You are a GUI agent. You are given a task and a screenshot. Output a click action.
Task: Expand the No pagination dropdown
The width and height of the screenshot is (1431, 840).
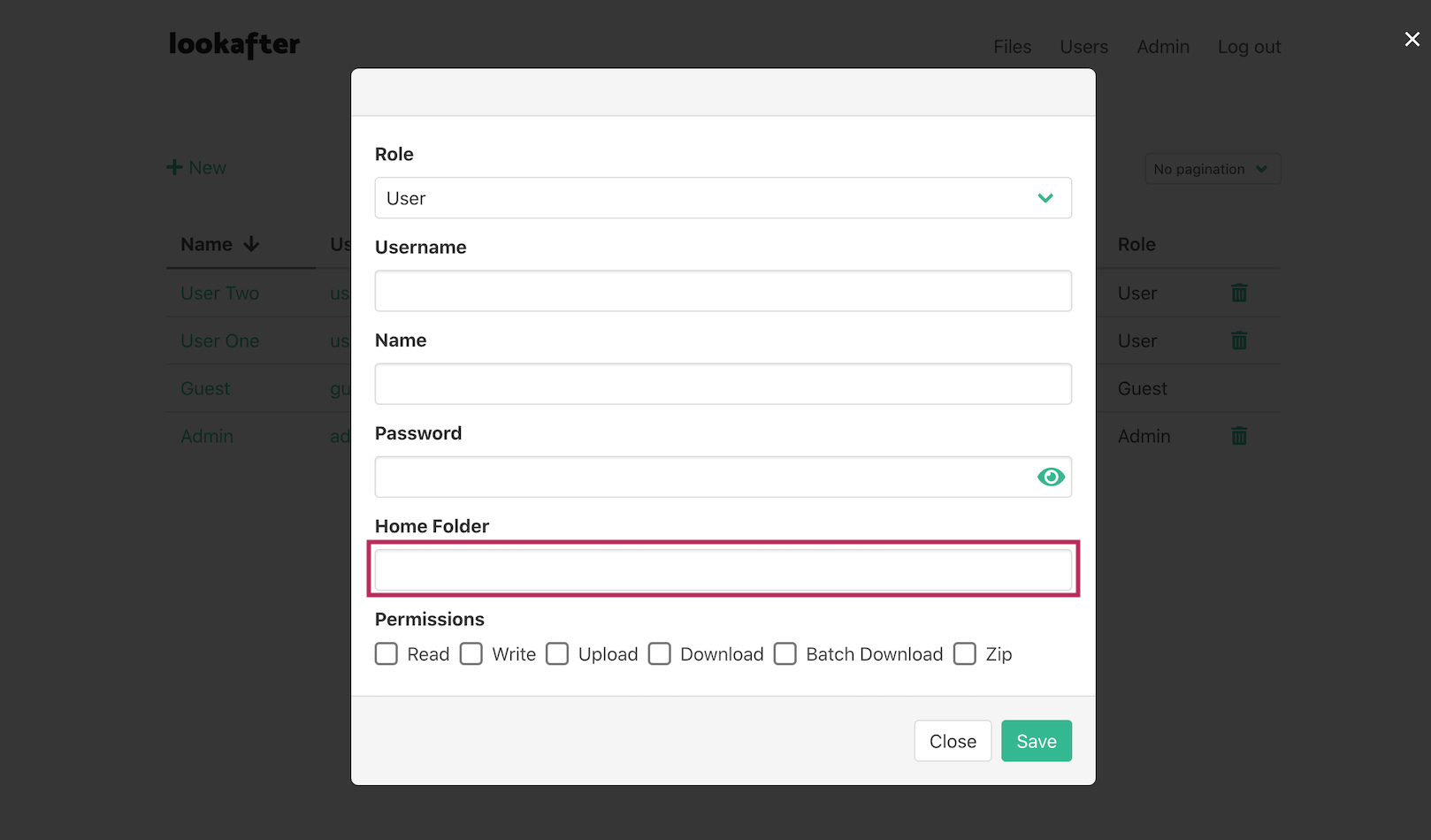[1212, 169]
